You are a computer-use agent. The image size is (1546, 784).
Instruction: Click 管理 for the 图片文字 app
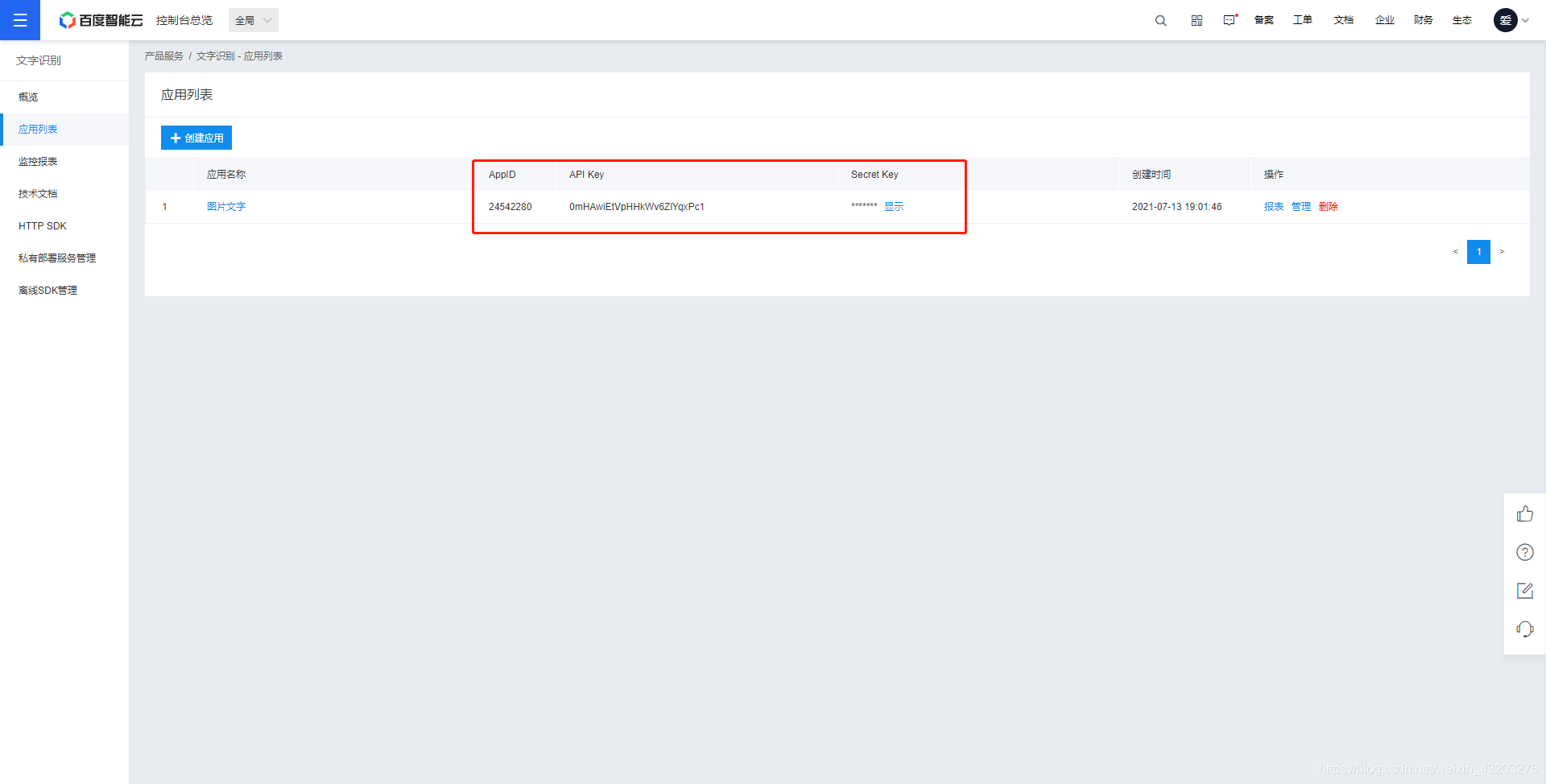(x=1301, y=207)
